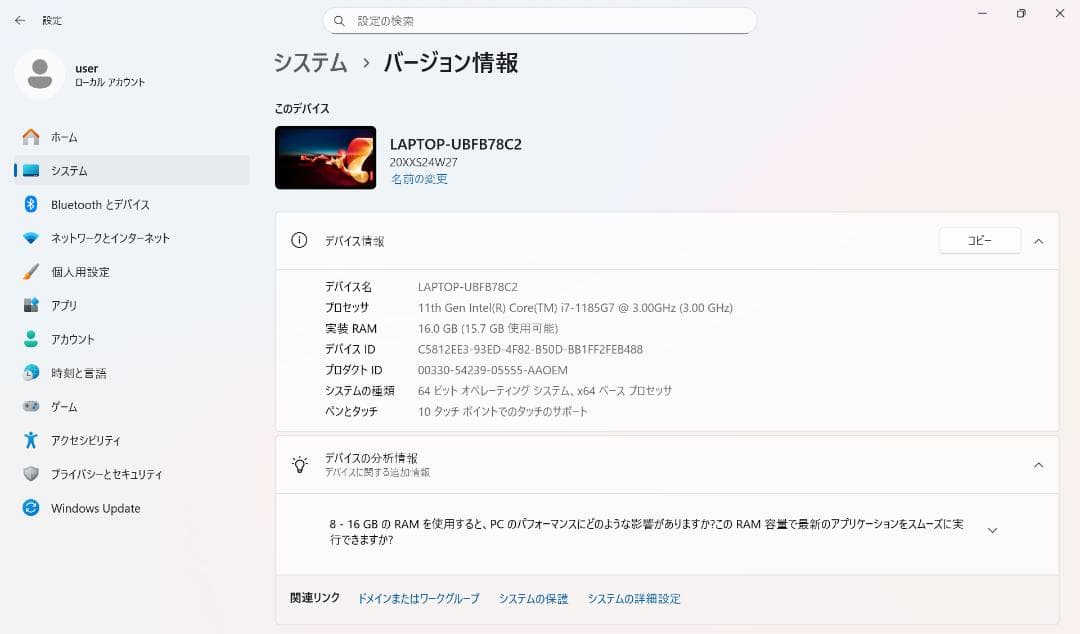
Task: Go to アカウント settings
Action: 132,339
